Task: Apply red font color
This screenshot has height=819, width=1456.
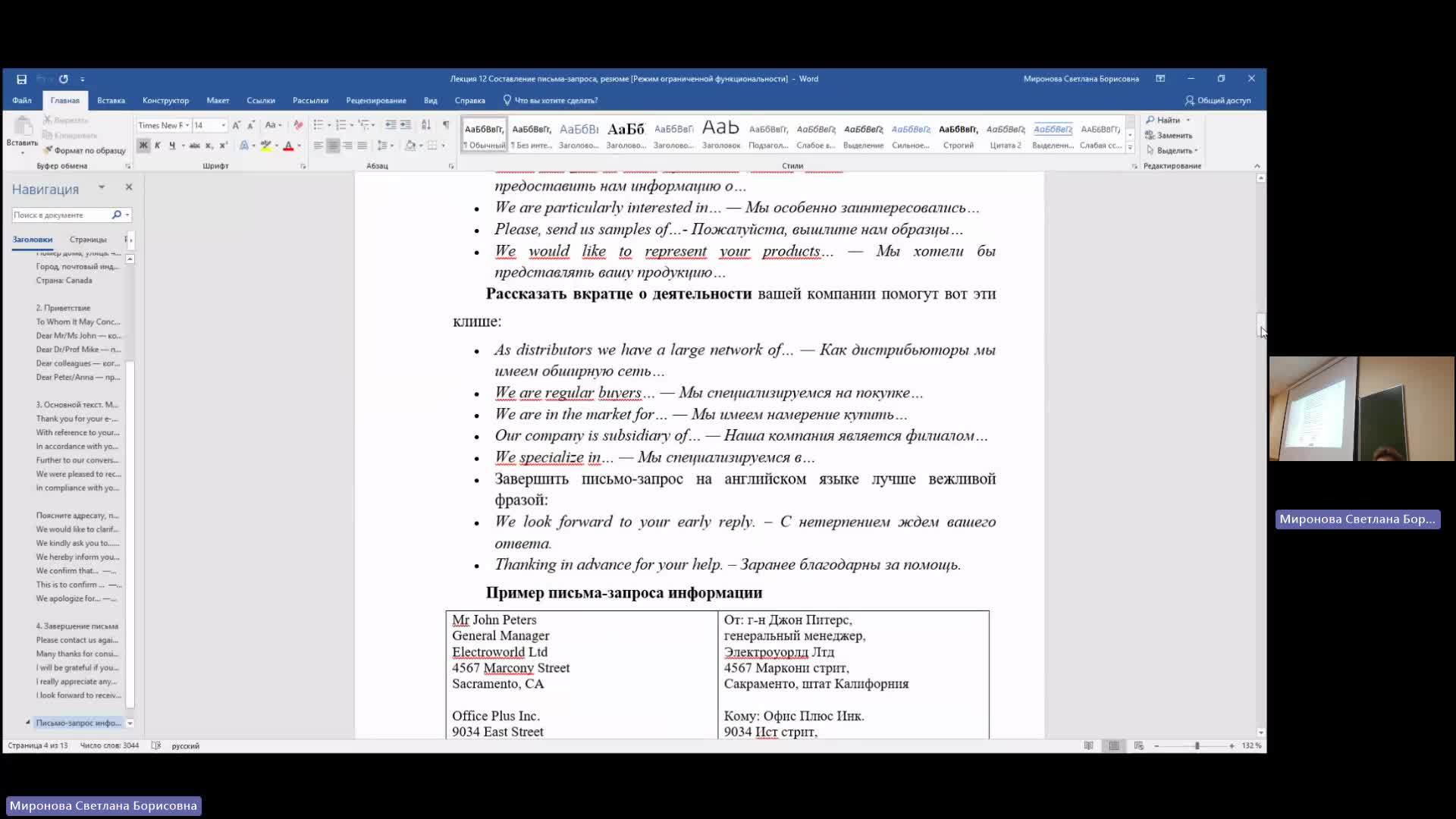Action: tap(288, 146)
